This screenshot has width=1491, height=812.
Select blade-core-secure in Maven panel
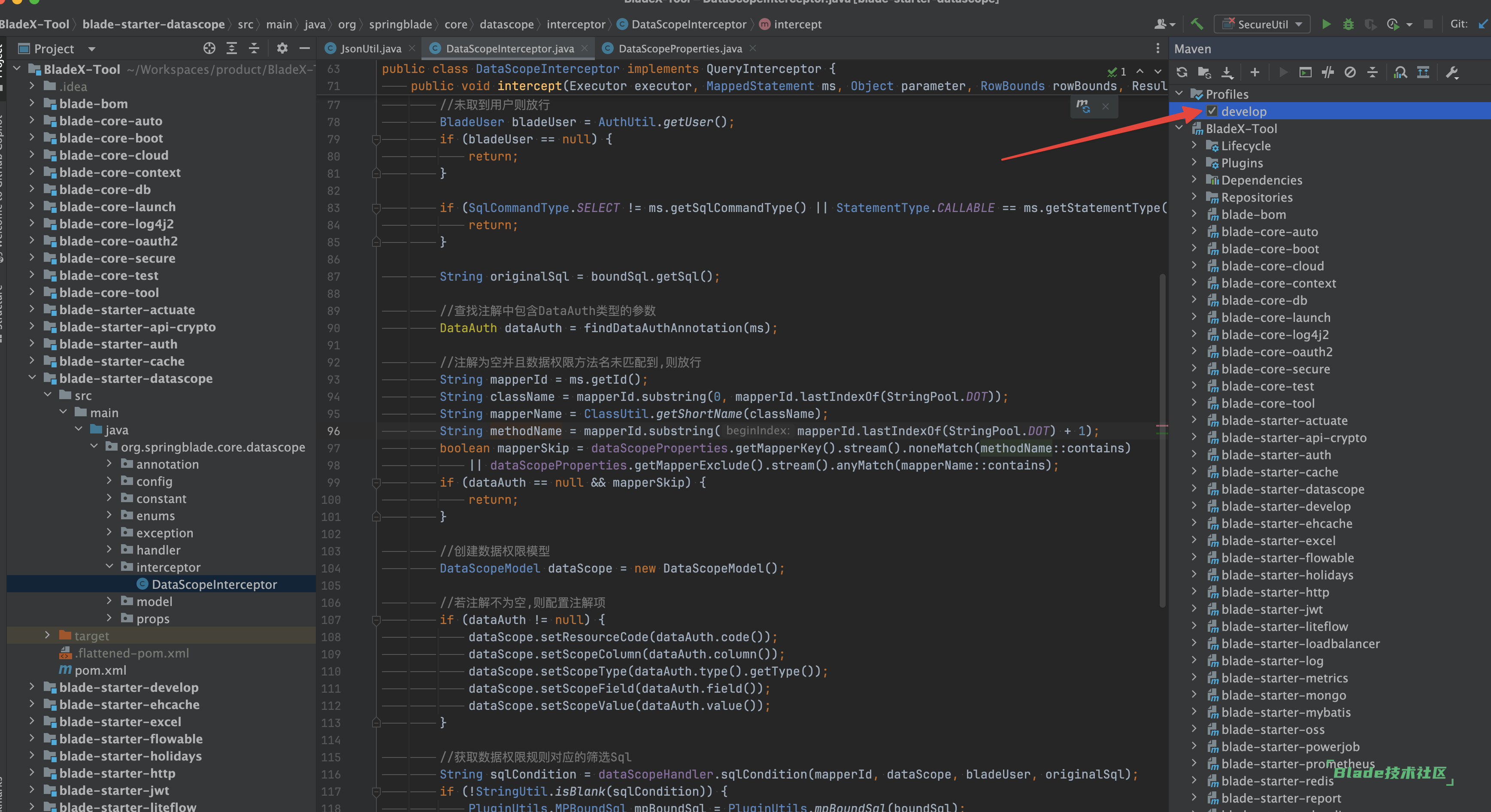1275,369
